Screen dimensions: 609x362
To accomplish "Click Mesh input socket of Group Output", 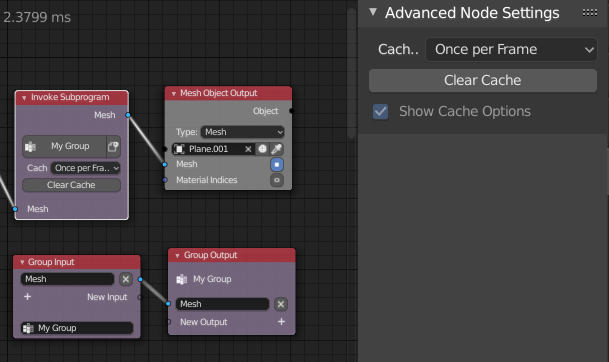I will [x=168, y=304].
